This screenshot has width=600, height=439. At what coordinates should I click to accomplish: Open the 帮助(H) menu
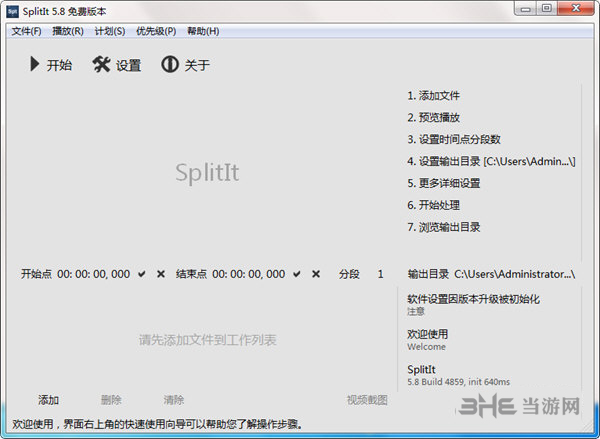(203, 31)
